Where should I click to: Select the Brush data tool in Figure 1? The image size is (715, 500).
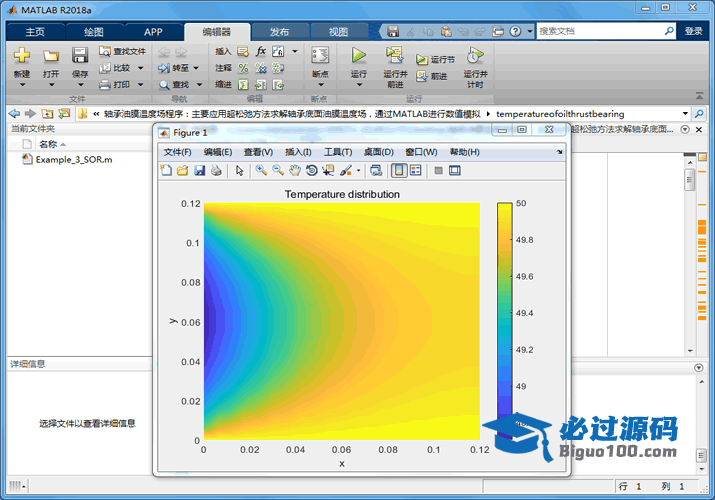coord(346,170)
